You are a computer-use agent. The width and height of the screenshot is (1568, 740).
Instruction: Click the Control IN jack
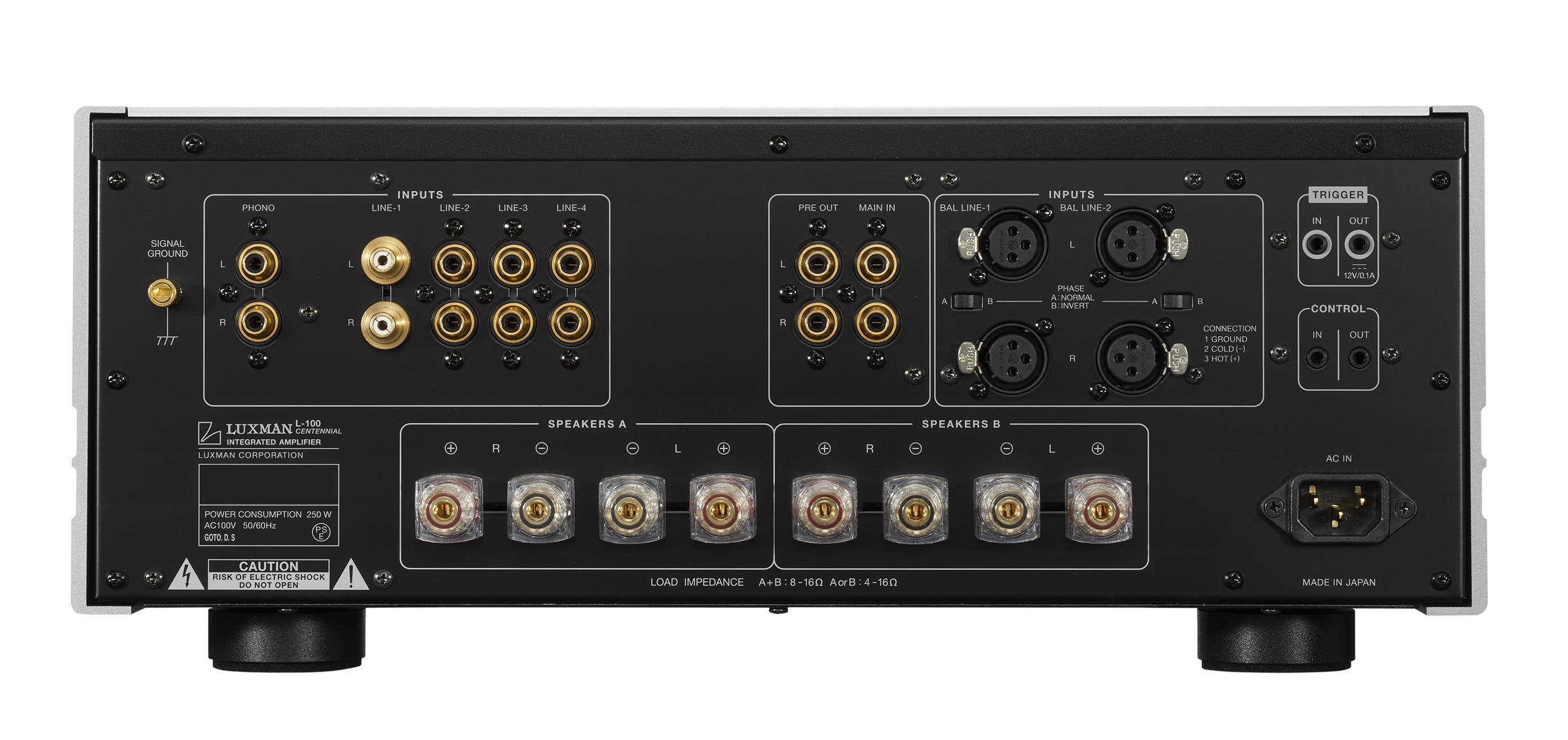[1317, 357]
